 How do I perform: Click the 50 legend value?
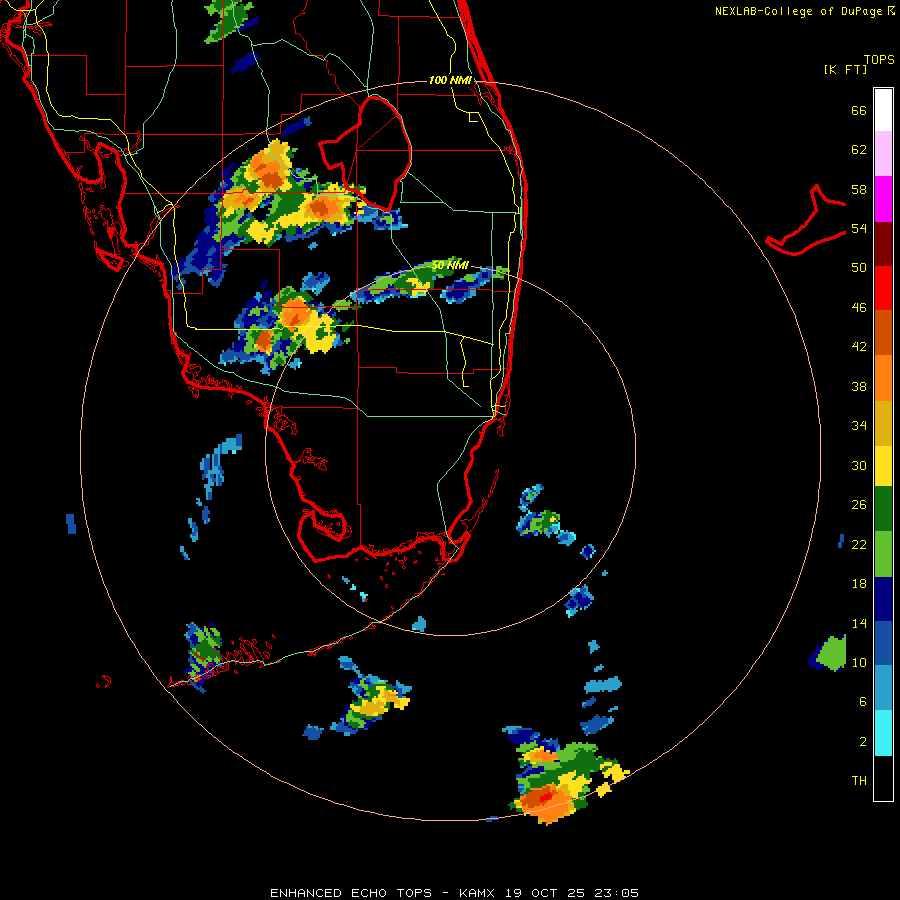[859, 267]
